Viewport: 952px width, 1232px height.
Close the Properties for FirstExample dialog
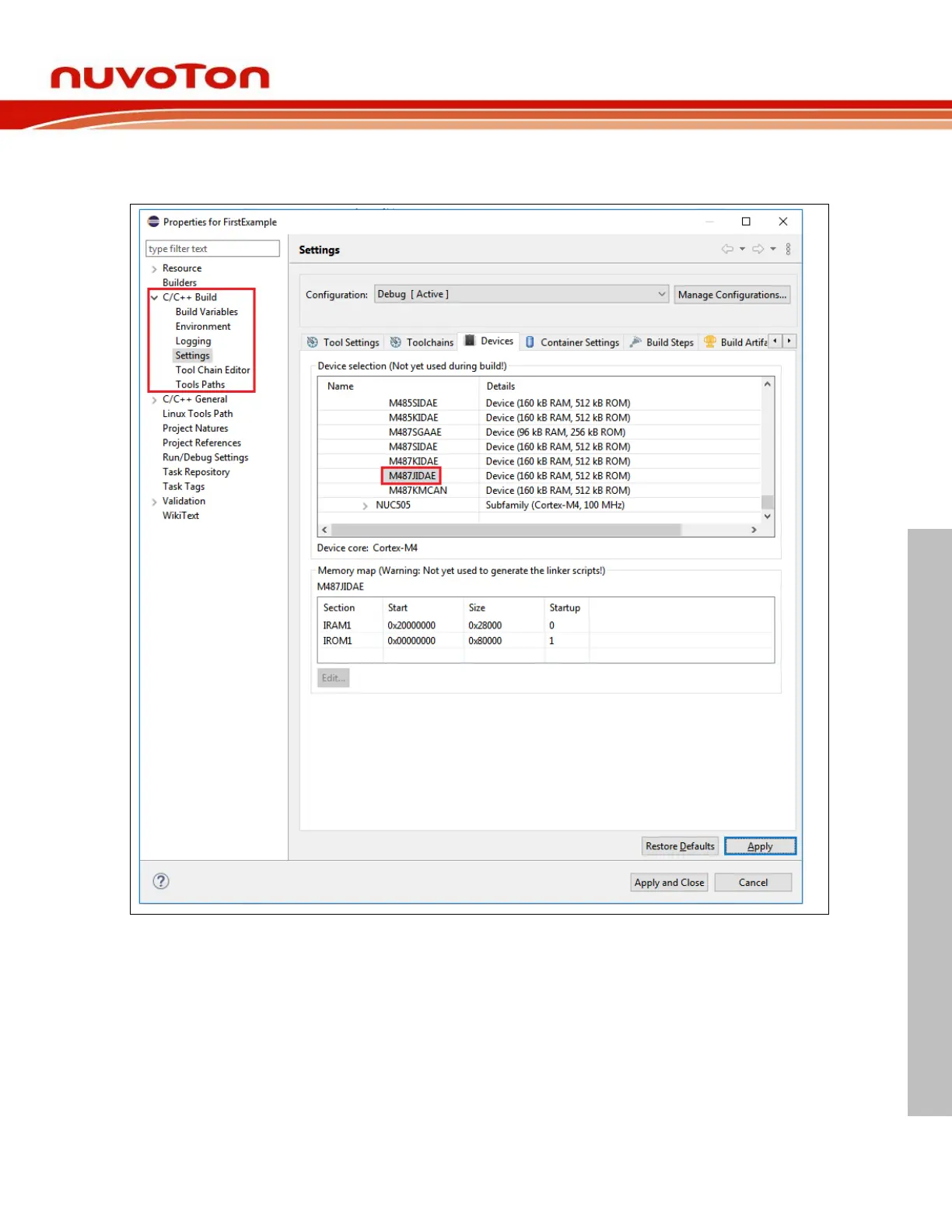pos(783,222)
